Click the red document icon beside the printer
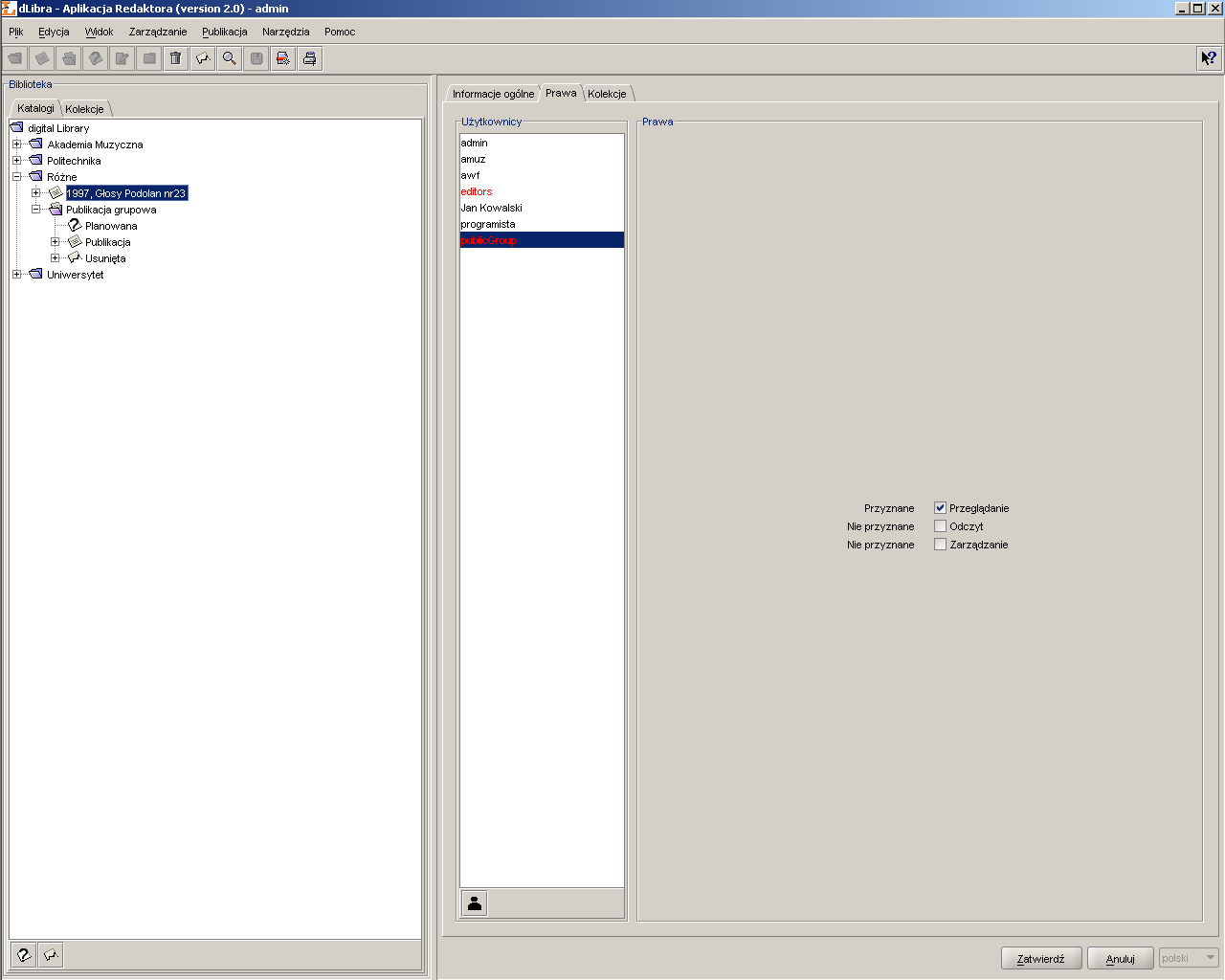1225x980 pixels. point(283,58)
